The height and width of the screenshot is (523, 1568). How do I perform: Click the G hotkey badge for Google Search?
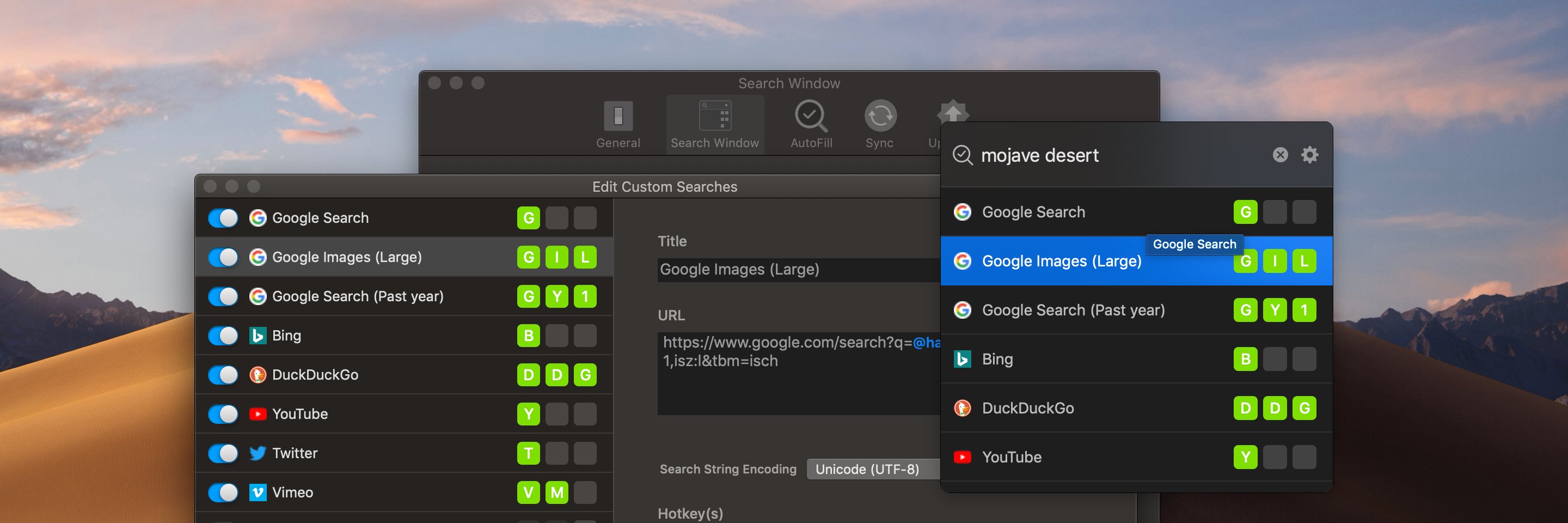click(x=528, y=217)
